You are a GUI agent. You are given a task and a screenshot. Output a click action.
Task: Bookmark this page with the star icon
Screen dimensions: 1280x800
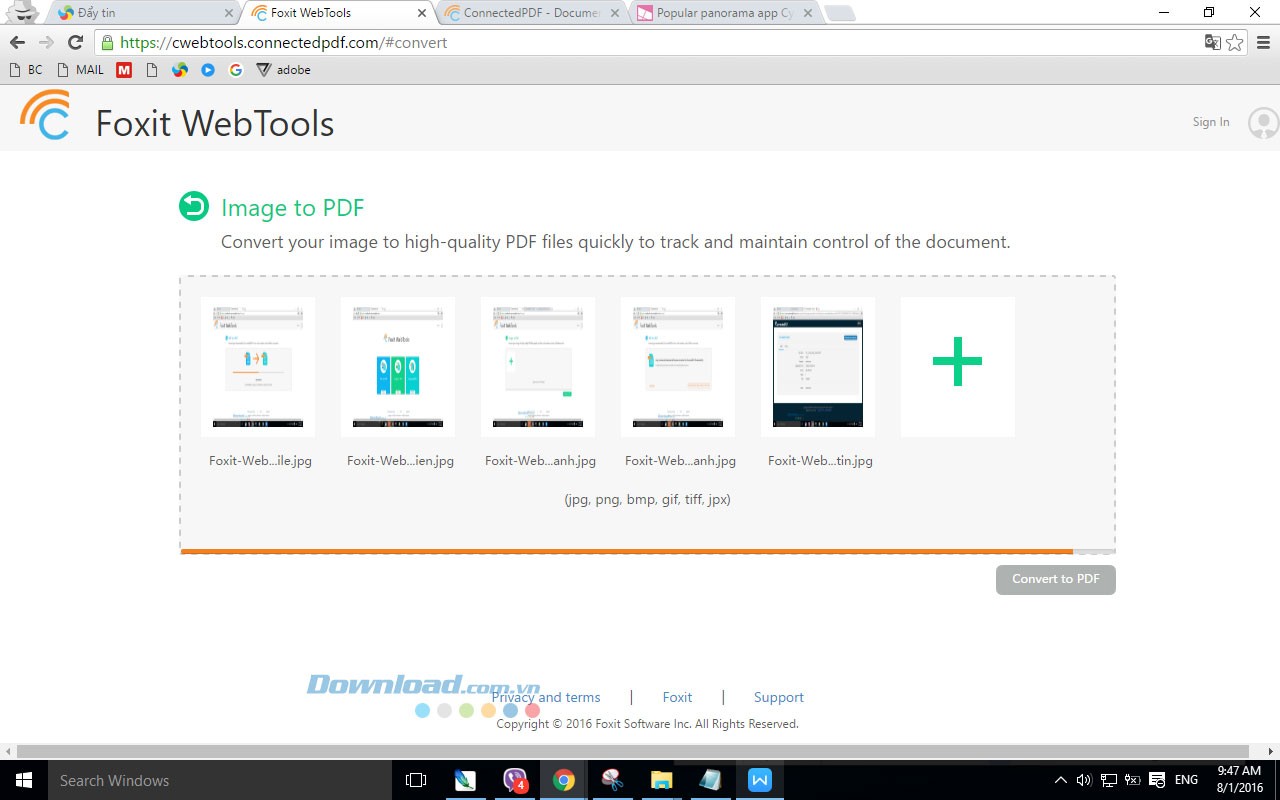(x=1235, y=42)
